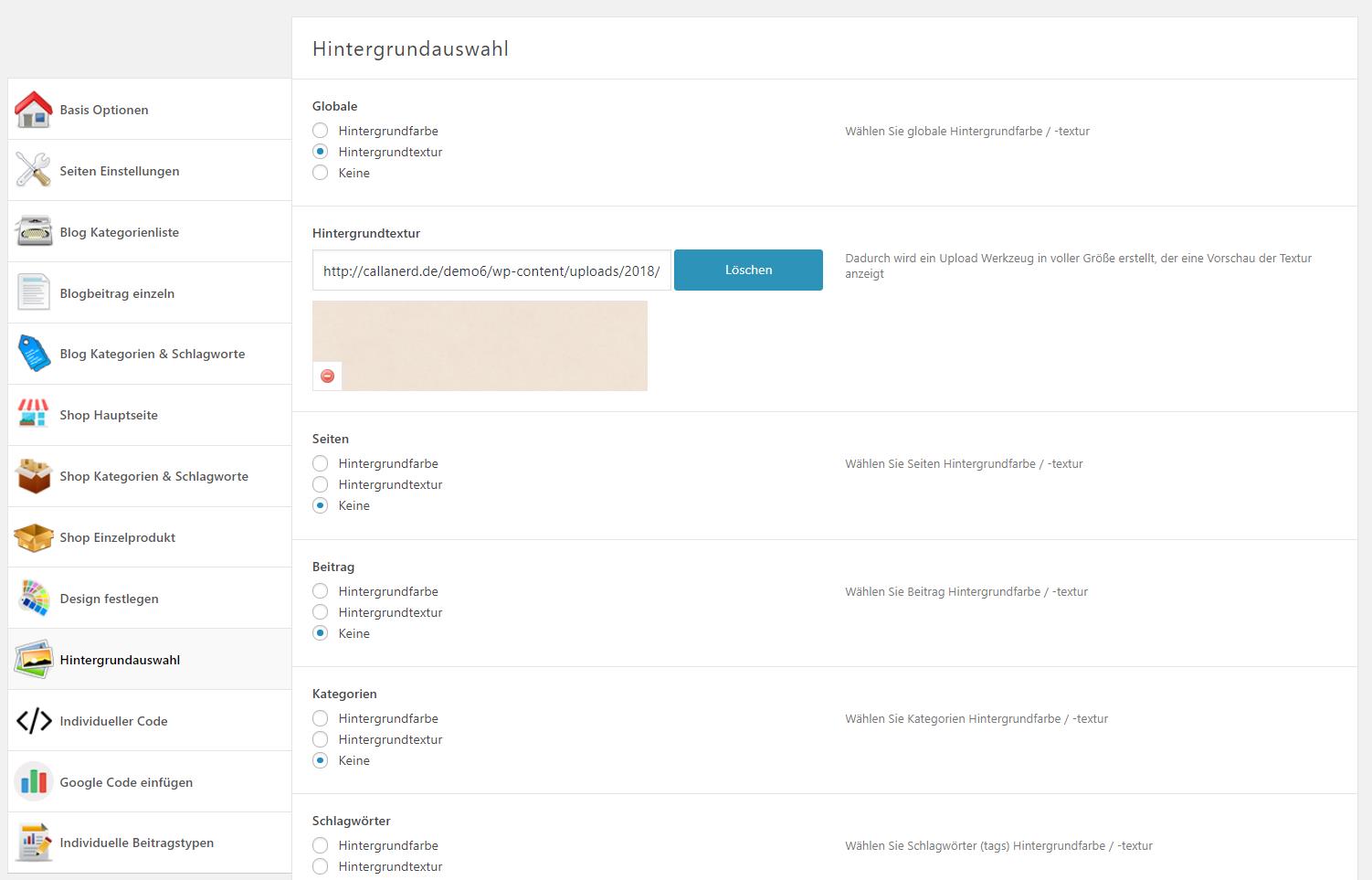1372x880 pixels.
Task: Remove texture with the red minus icon
Action: (328, 376)
